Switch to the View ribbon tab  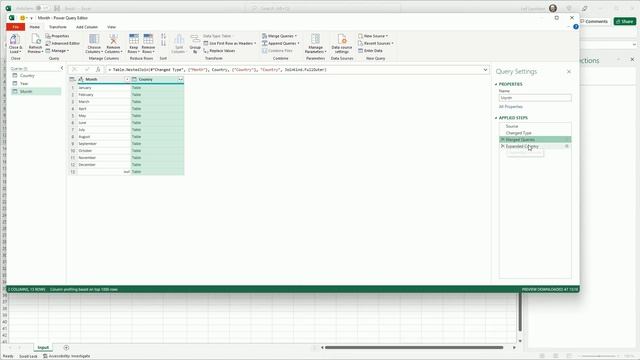click(x=111, y=27)
